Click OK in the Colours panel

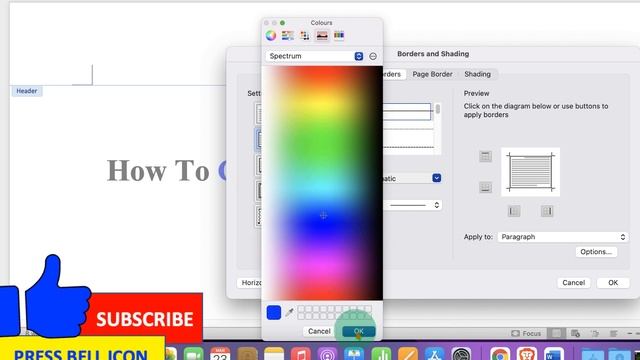point(359,331)
